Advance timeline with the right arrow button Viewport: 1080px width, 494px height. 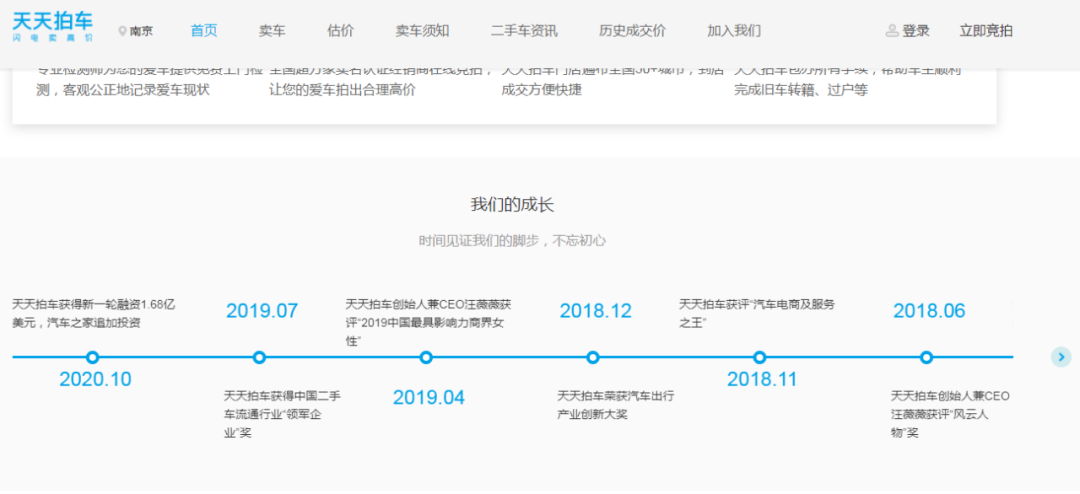pos(1061,357)
